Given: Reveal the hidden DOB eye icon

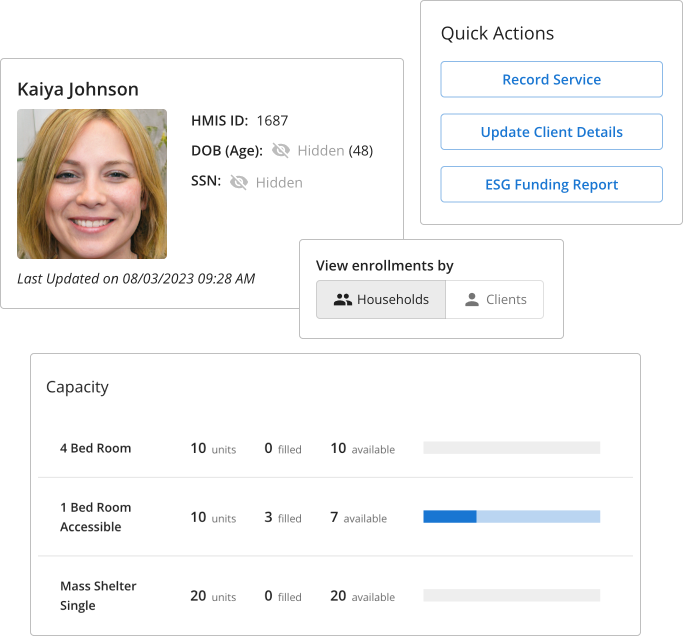Looking at the screenshot, I should click(280, 151).
